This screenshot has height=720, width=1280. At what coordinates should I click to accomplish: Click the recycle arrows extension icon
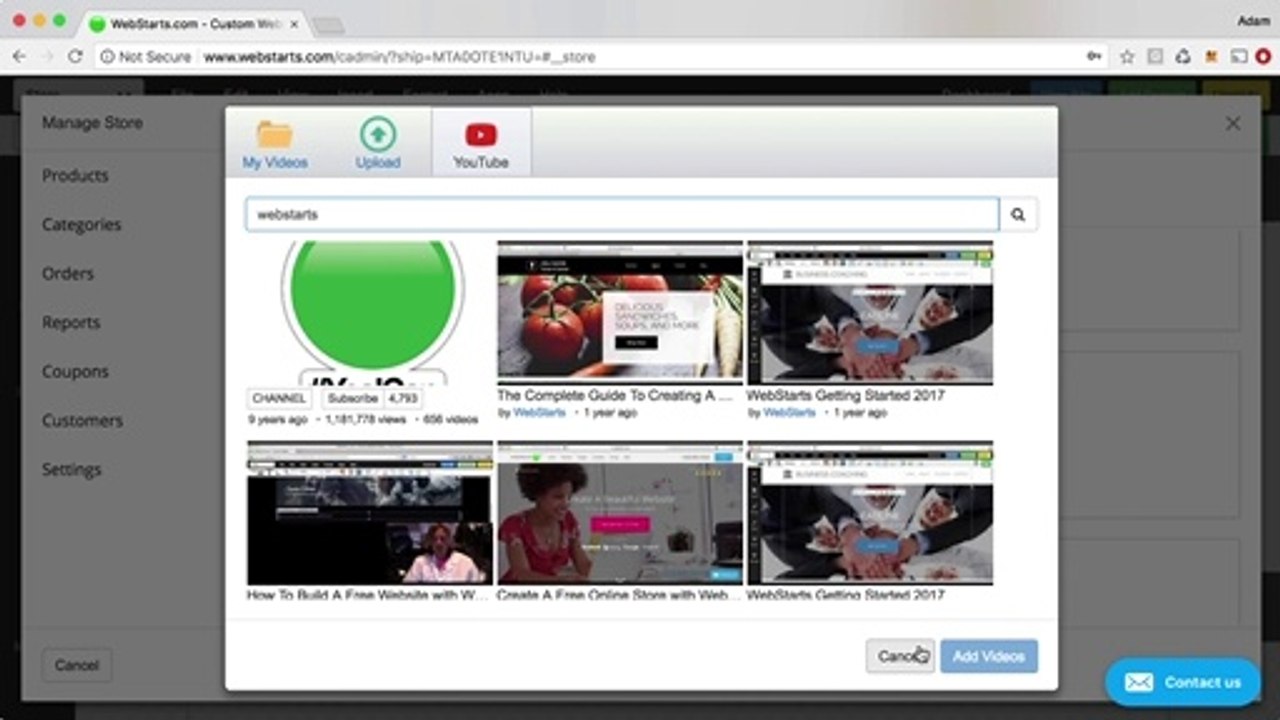pos(1183,57)
